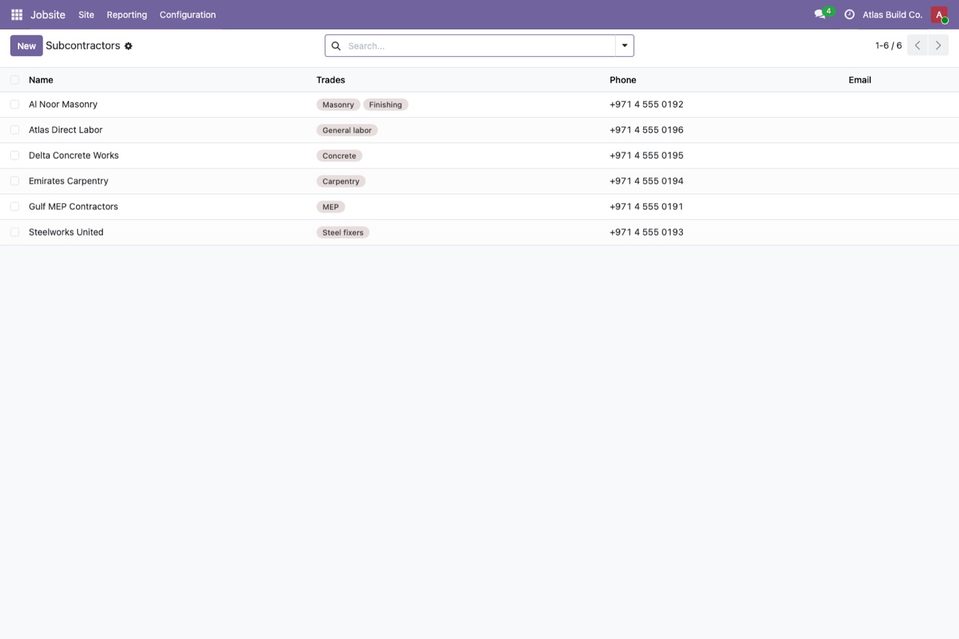The image size is (959, 639).
Task: Open the activities clock icon
Action: [850, 15]
